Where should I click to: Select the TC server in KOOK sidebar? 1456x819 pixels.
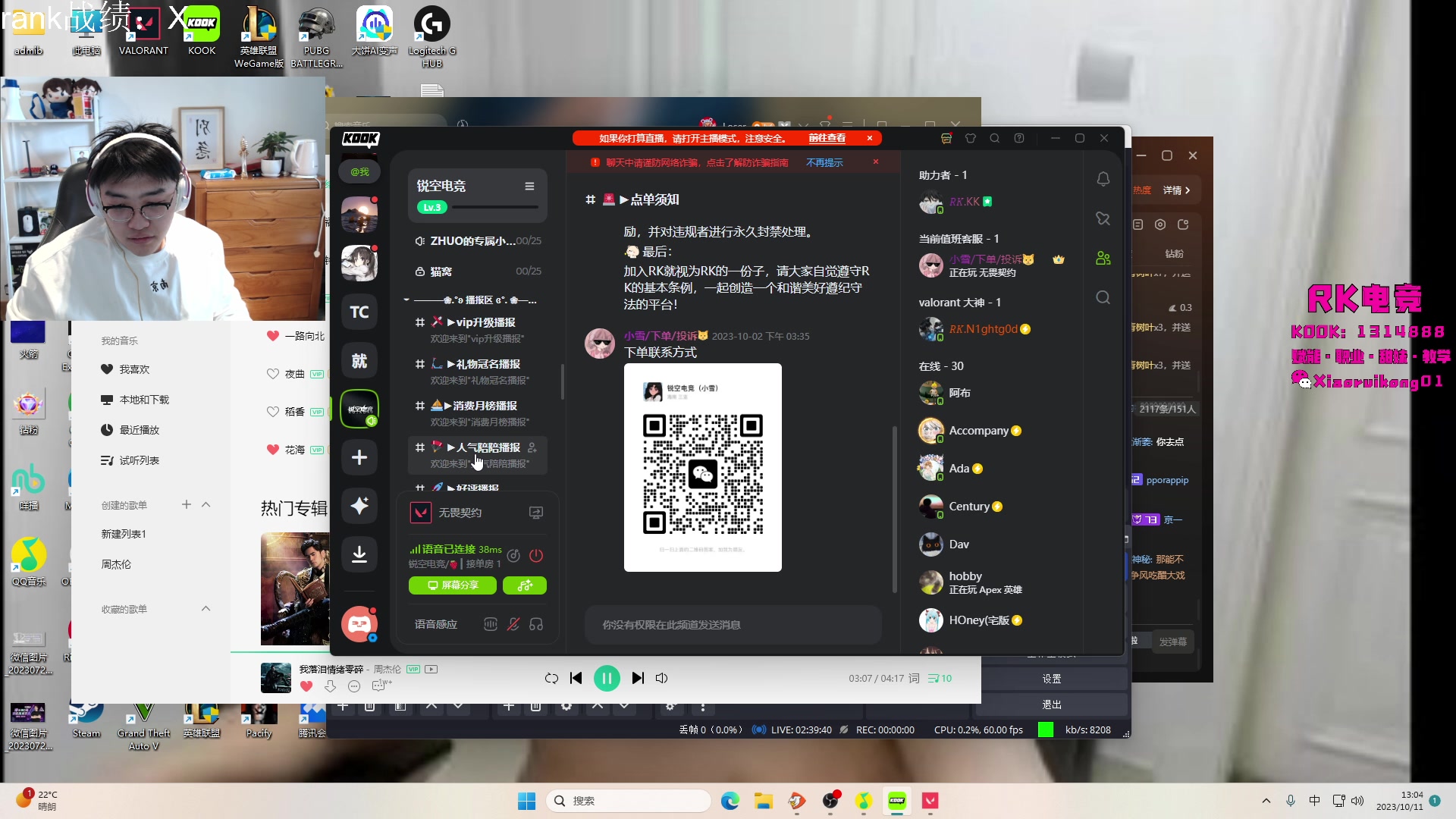point(359,312)
